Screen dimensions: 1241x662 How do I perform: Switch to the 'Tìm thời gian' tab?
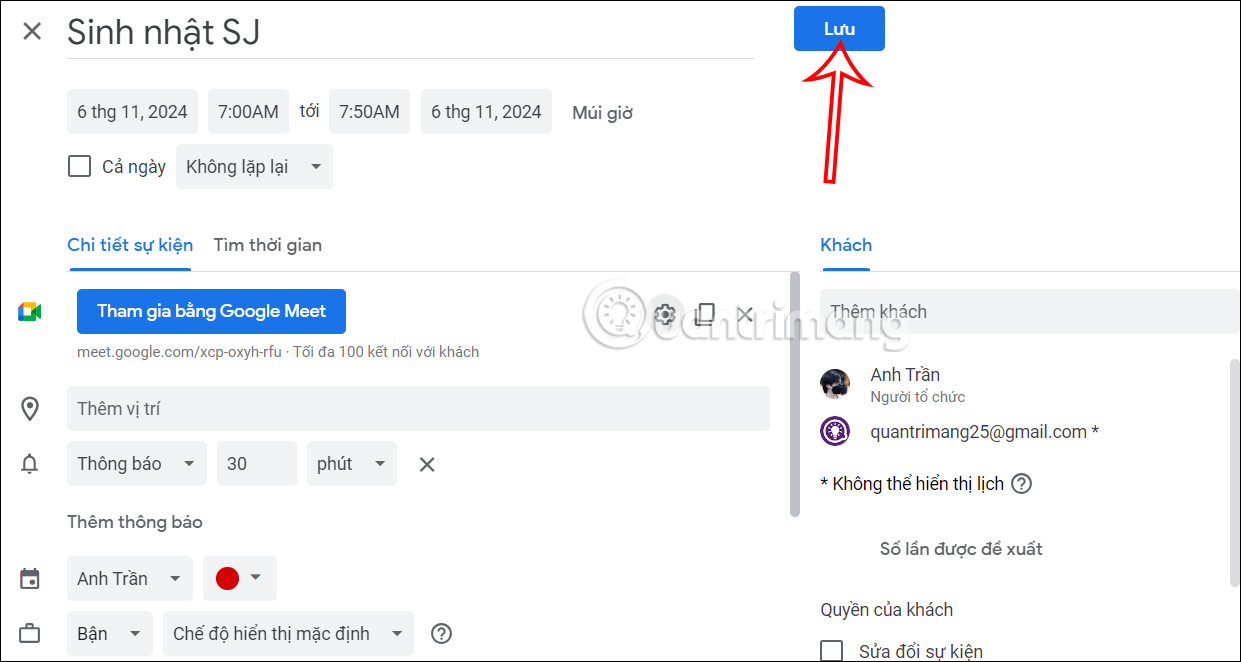[x=267, y=244]
